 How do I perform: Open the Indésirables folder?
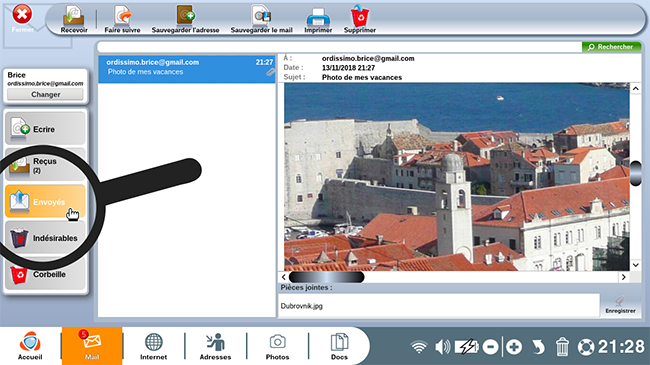pos(45,238)
